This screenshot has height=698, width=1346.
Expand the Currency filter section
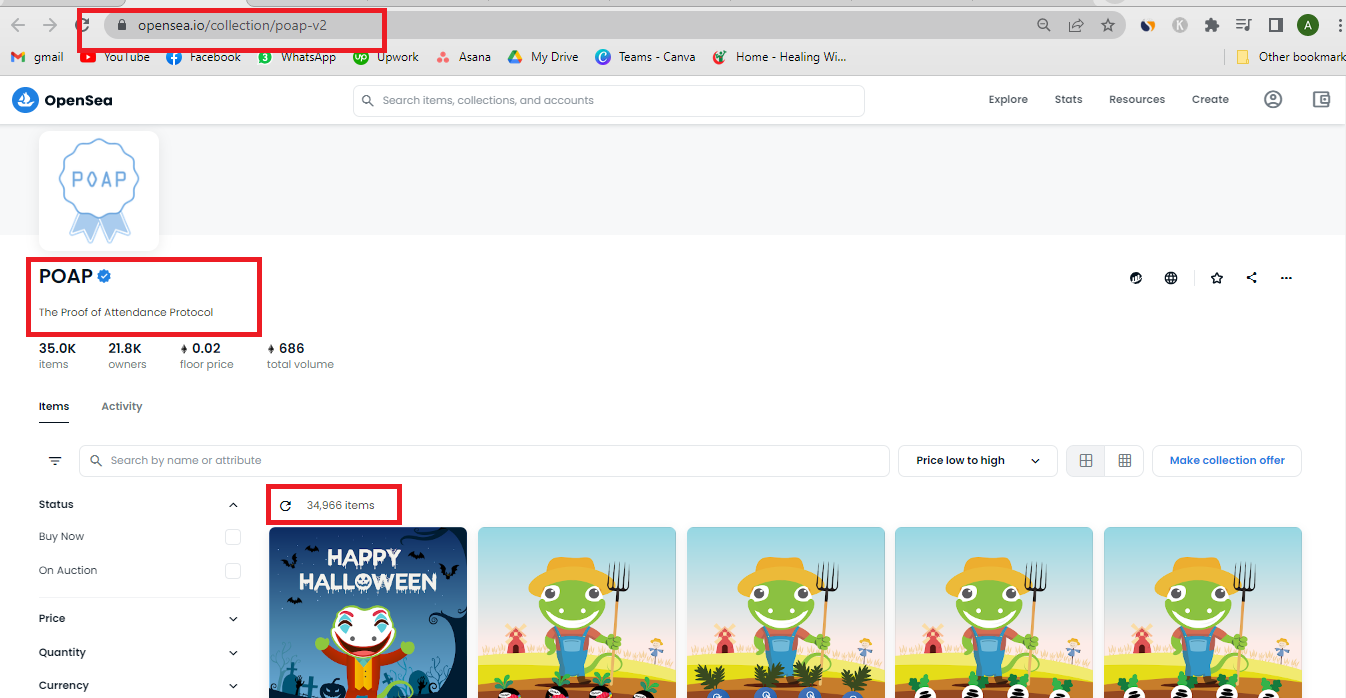(140, 686)
